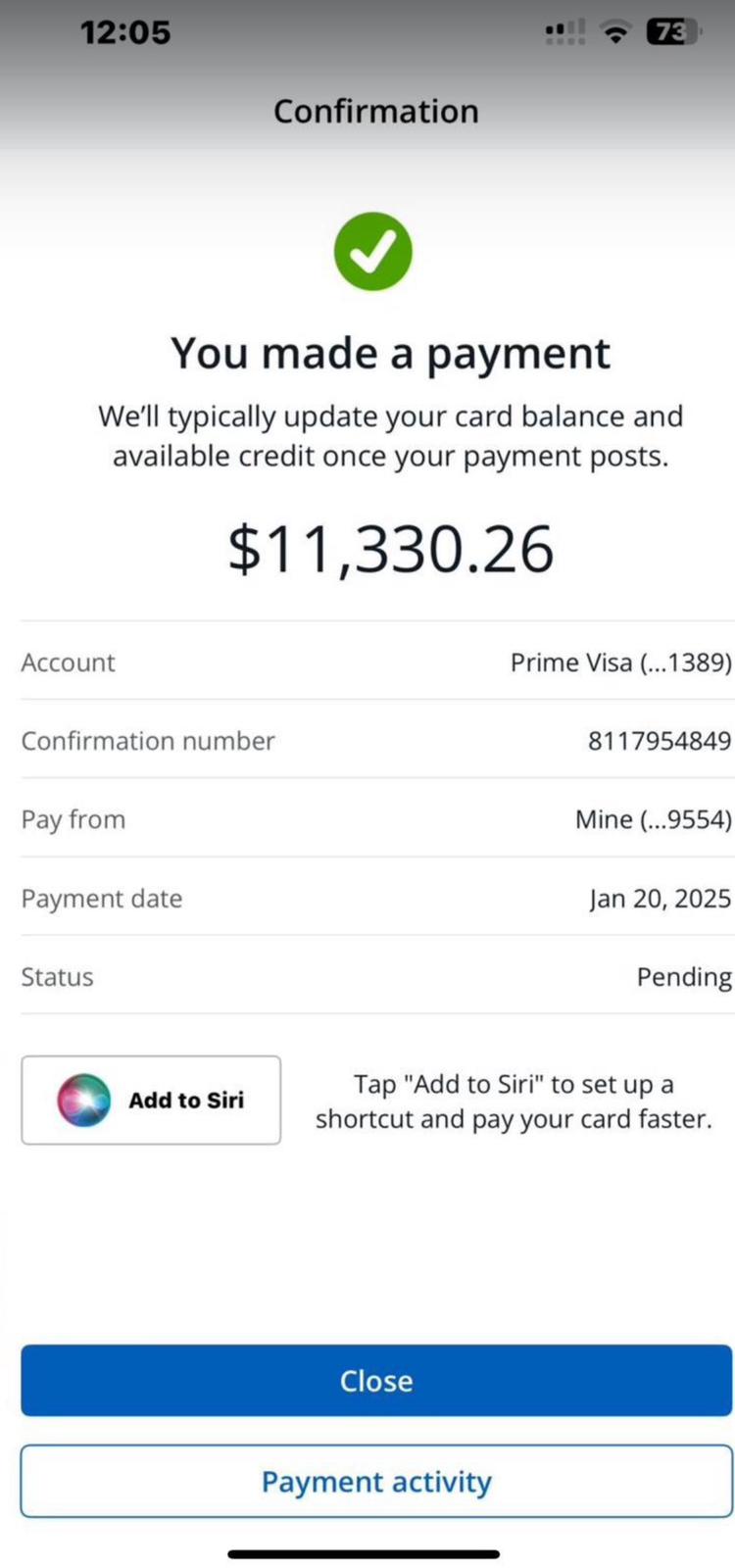The width and height of the screenshot is (735, 1568).
Task: Tap confirmation number 8117954849
Action: (x=659, y=741)
